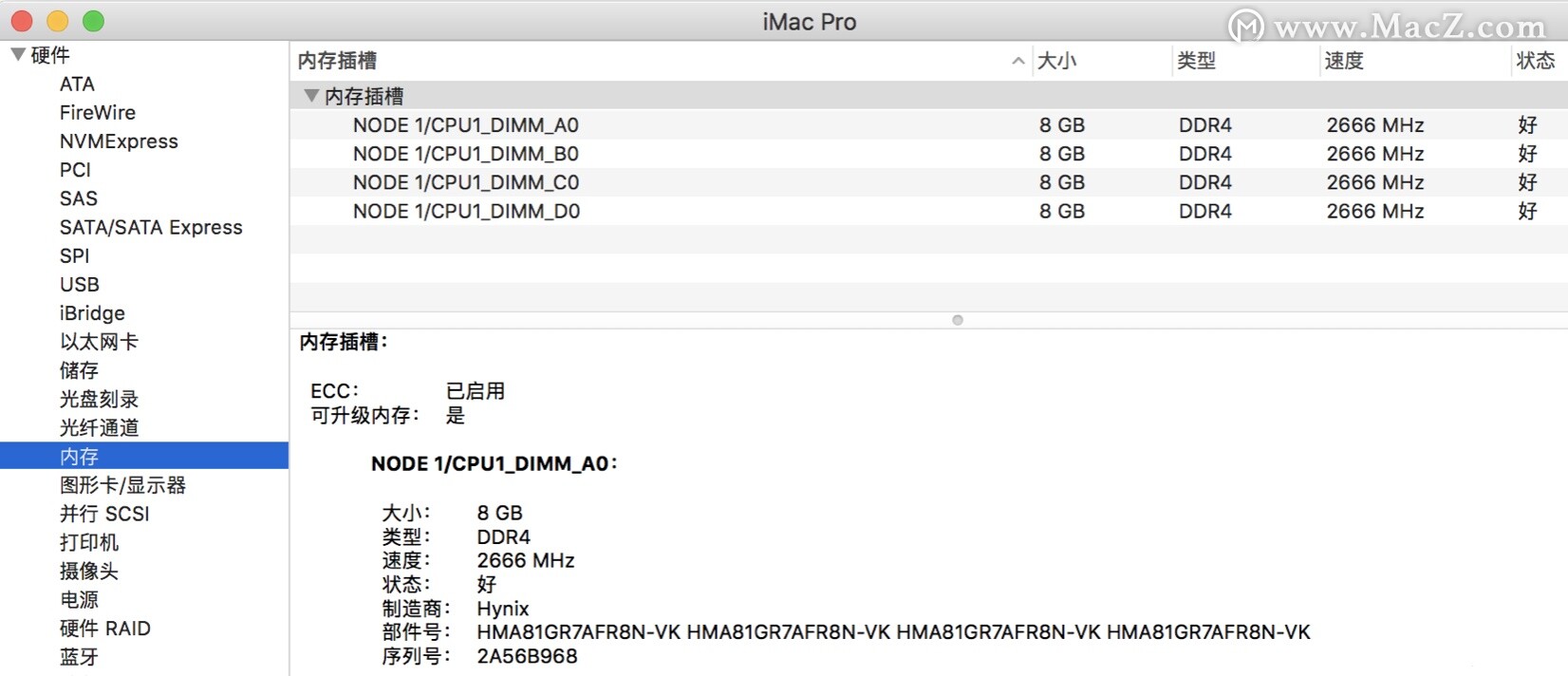Click detail speed value 2666 MHz
Viewport: 1568px width, 676px height.
(x=525, y=561)
